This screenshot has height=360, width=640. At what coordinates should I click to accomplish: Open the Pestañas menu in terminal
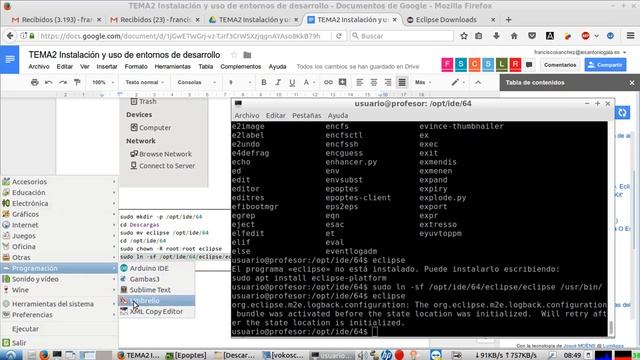pyautogui.click(x=307, y=116)
